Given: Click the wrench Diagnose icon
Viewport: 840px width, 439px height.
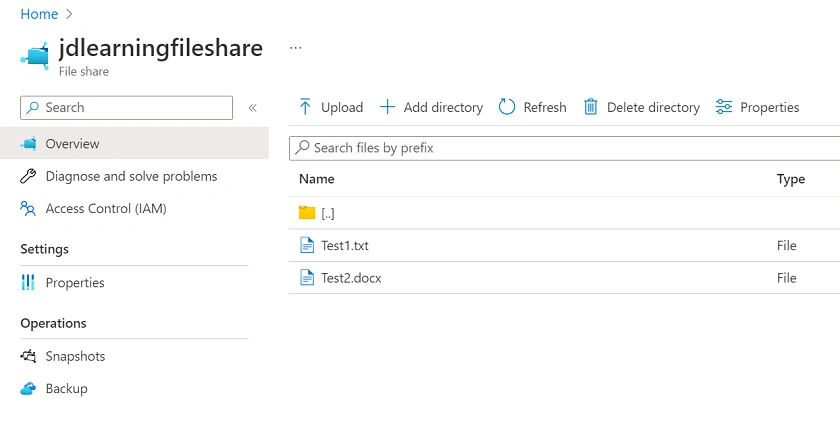Looking at the screenshot, I should (x=28, y=176).
